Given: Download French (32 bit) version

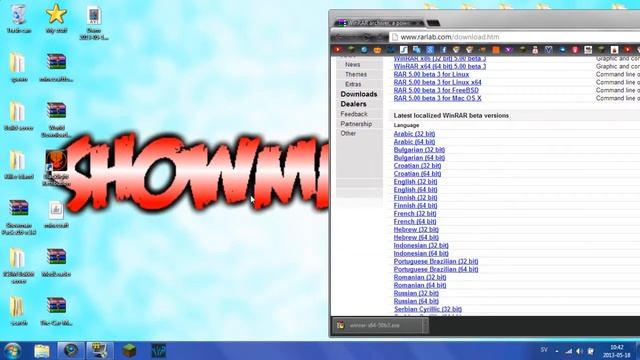Looking at the screenshot, I should (415, 213).
